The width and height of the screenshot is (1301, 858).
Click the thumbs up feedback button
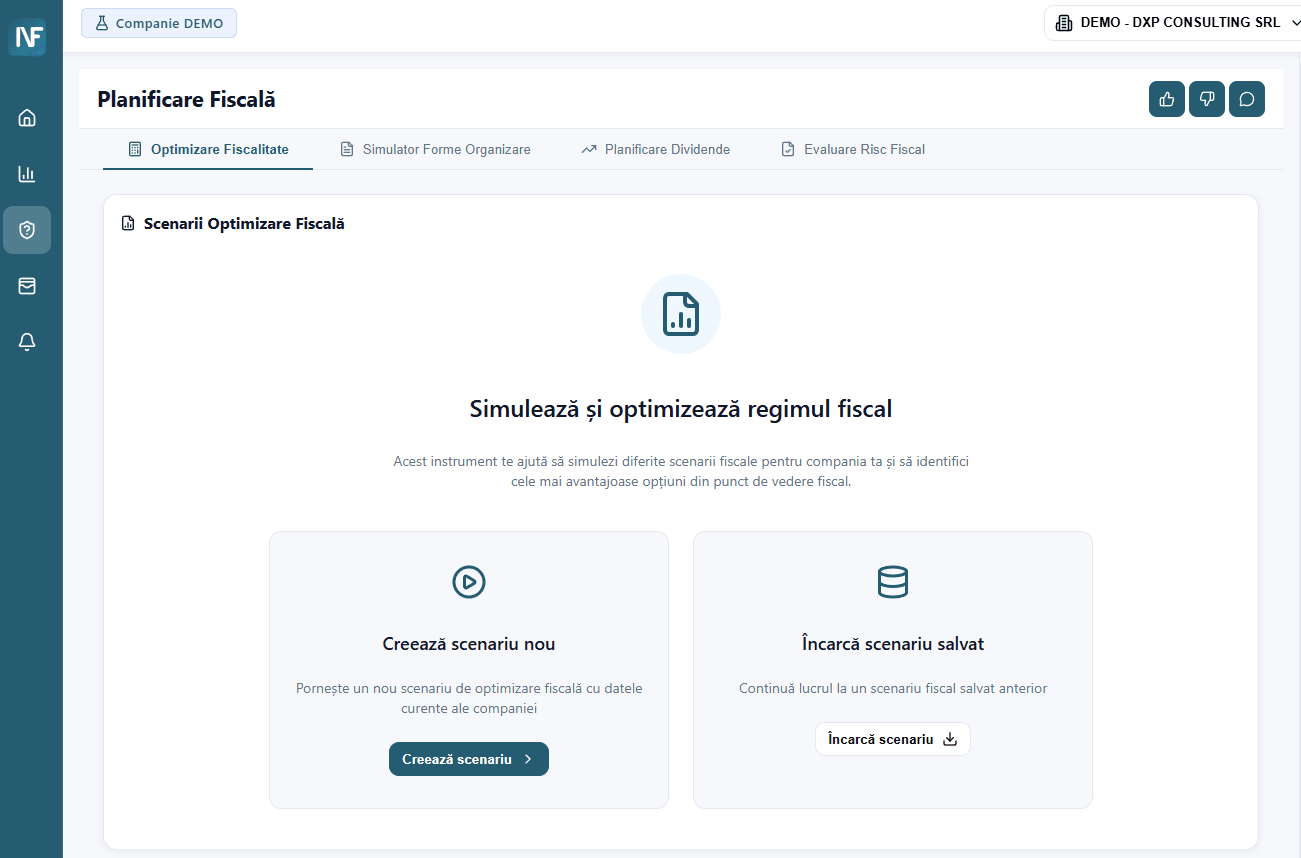(x=1167, y=99)
